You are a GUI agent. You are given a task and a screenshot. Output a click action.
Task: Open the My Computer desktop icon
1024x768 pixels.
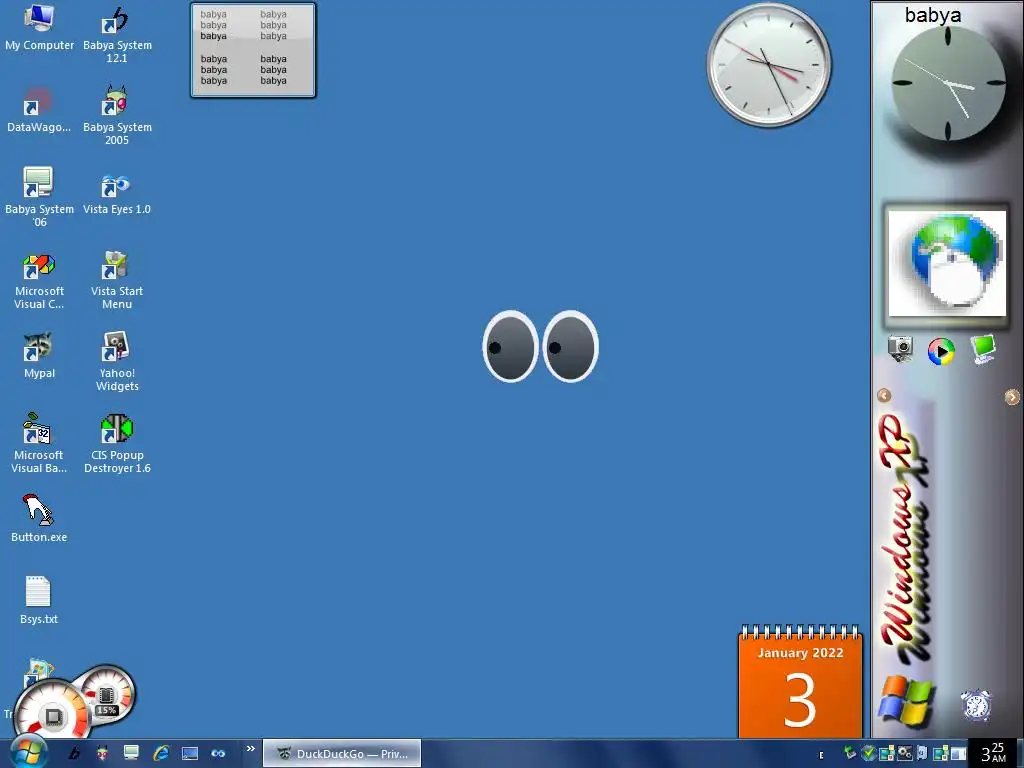coord(39,27)
